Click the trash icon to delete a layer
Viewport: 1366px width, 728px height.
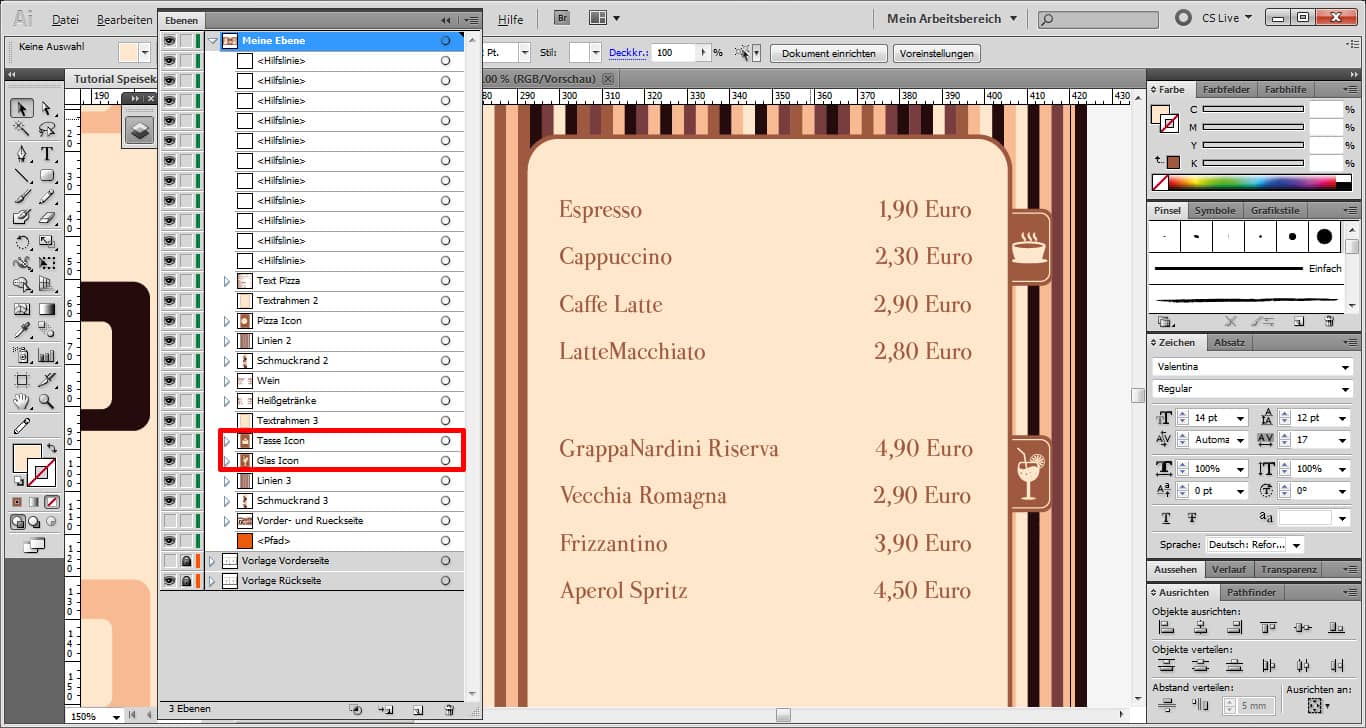[x=448, y=709]
